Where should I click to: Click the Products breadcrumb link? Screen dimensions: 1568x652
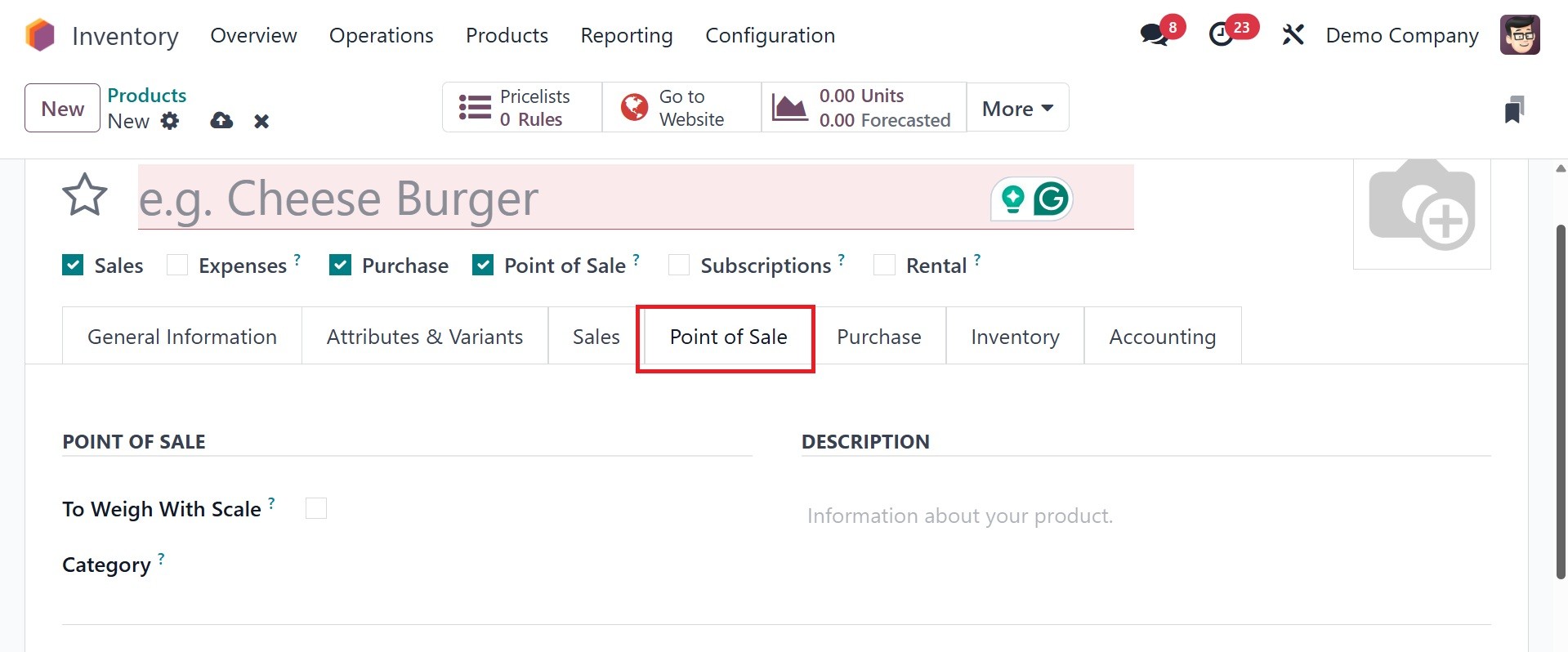[147, 95]
